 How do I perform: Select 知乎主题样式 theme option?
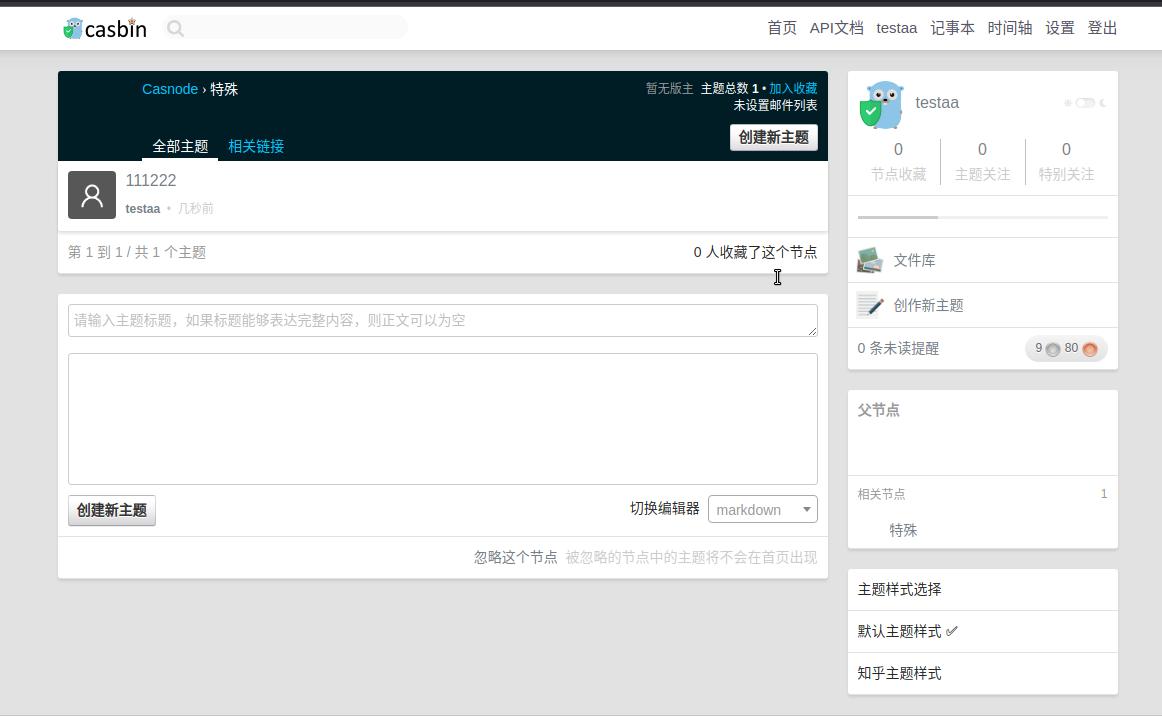(898, 673)
